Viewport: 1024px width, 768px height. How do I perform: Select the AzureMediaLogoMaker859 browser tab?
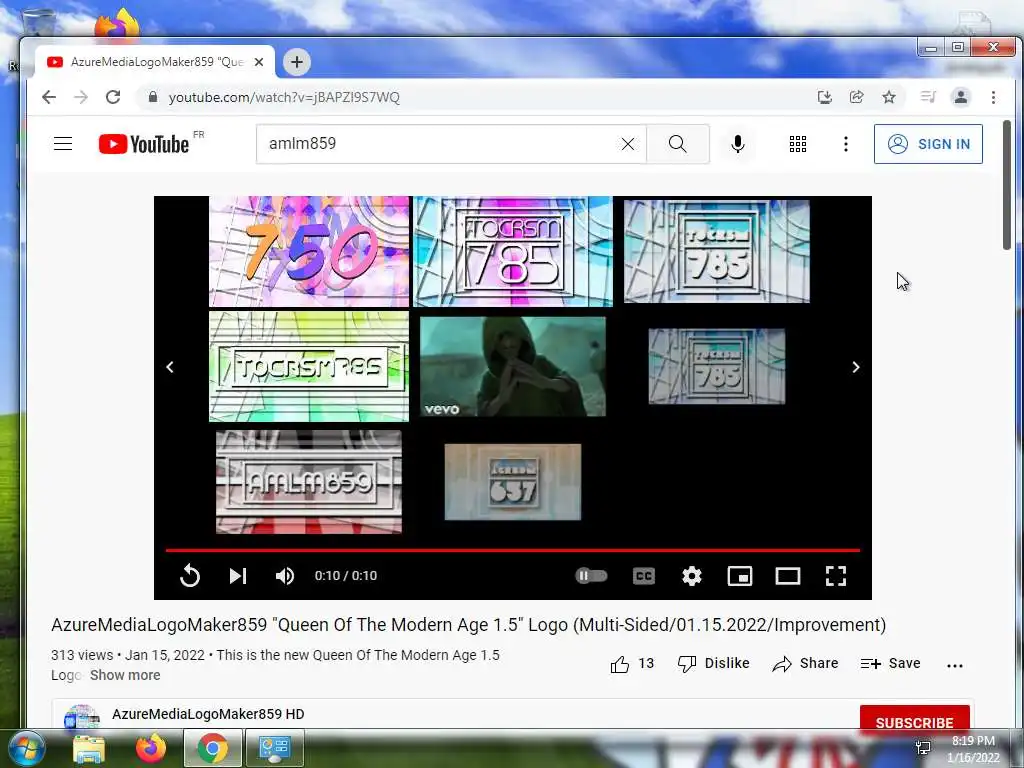pyautogui.click(x=155, y=62)
